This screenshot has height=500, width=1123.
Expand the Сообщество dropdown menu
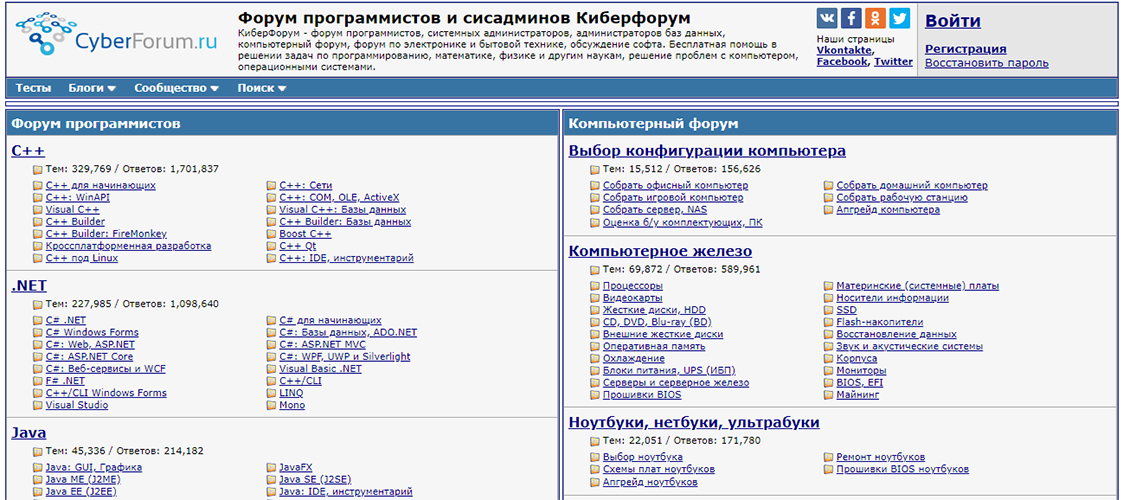point(176,88)
